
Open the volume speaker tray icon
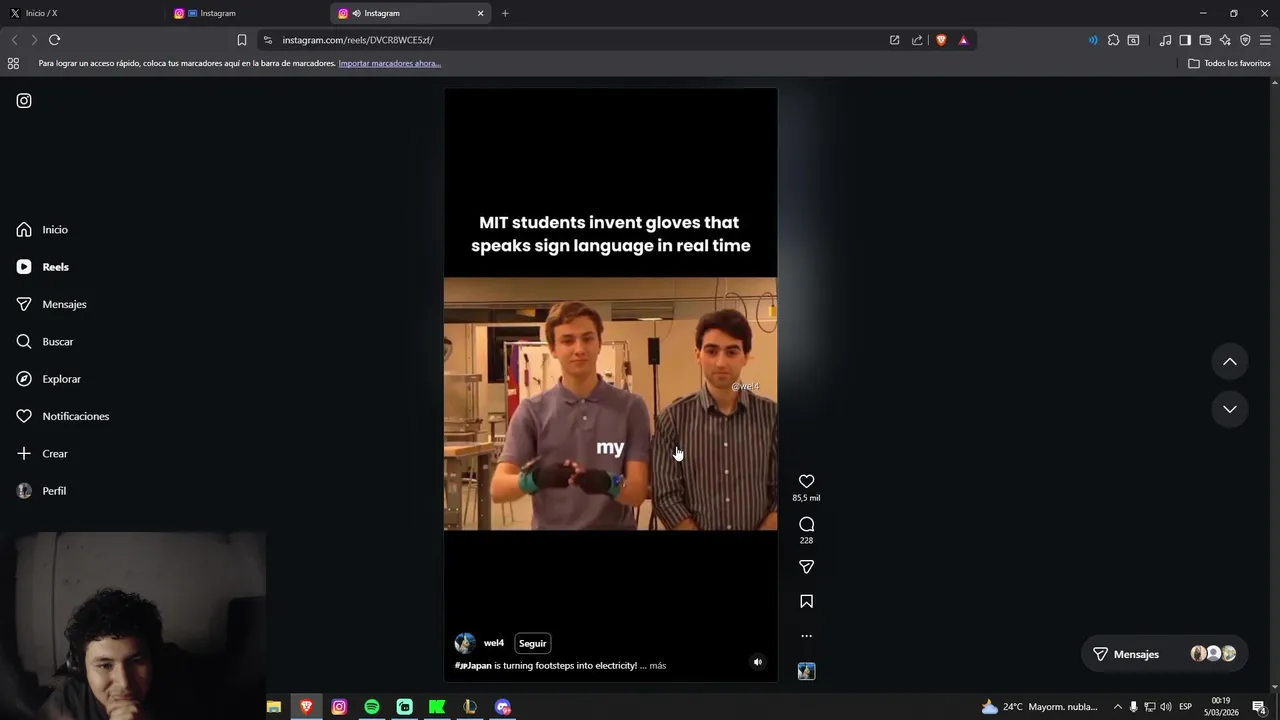pos(1166,707)
